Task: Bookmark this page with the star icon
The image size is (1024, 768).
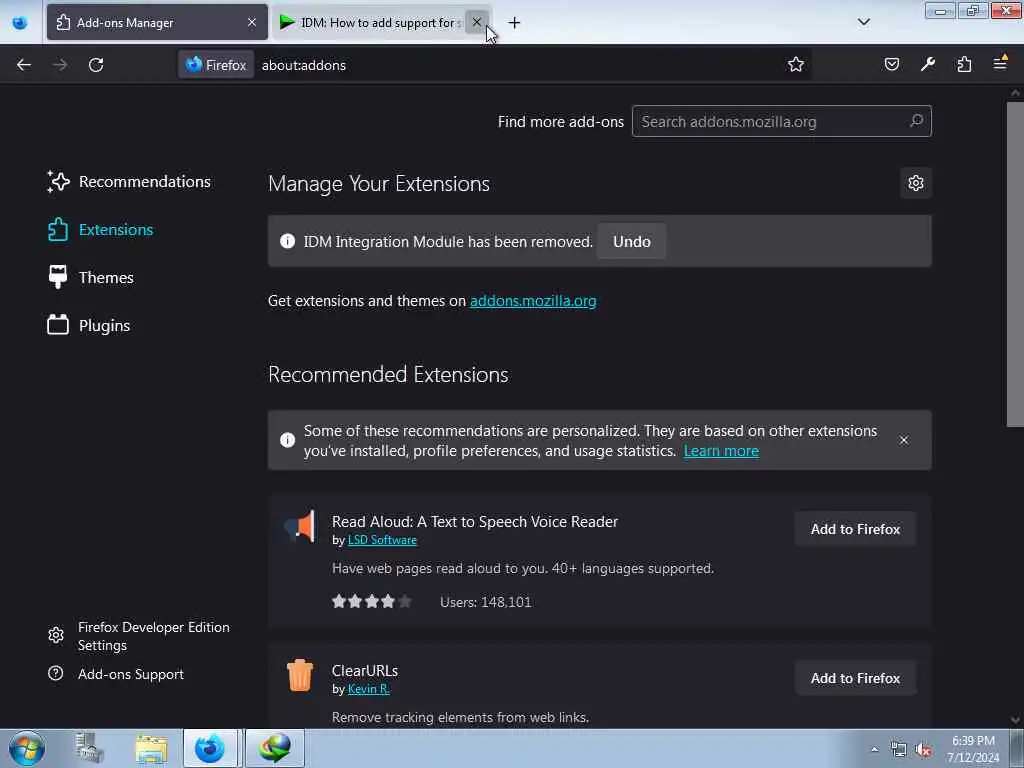Action: 795,65
